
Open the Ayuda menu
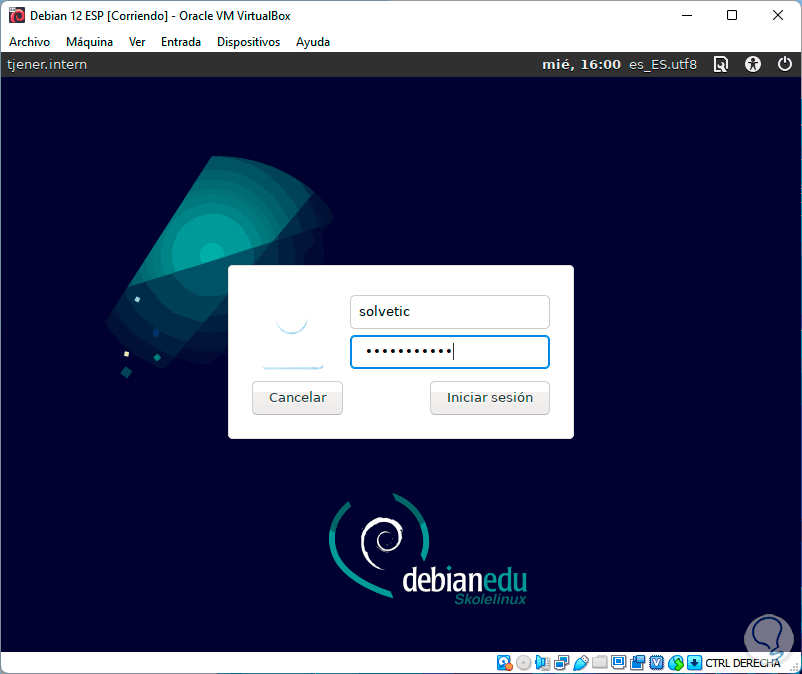click(x=313, y=42)
